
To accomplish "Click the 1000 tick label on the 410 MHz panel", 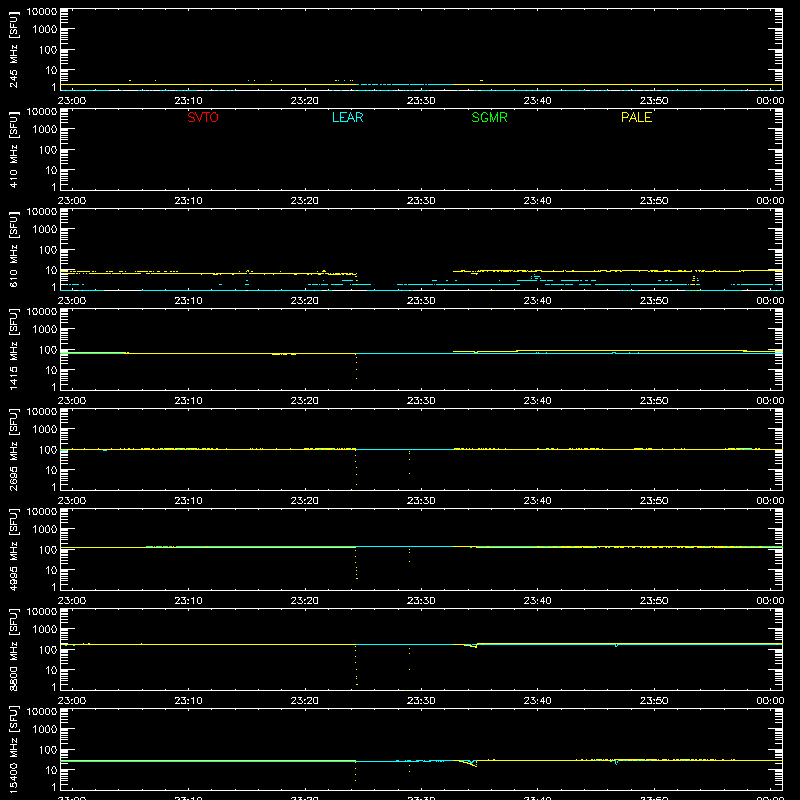I will point(44,130).
